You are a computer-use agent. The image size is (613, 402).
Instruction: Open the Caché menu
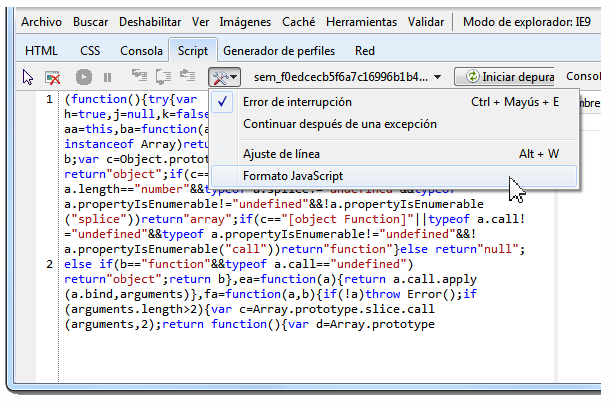(x=299, y=22)
